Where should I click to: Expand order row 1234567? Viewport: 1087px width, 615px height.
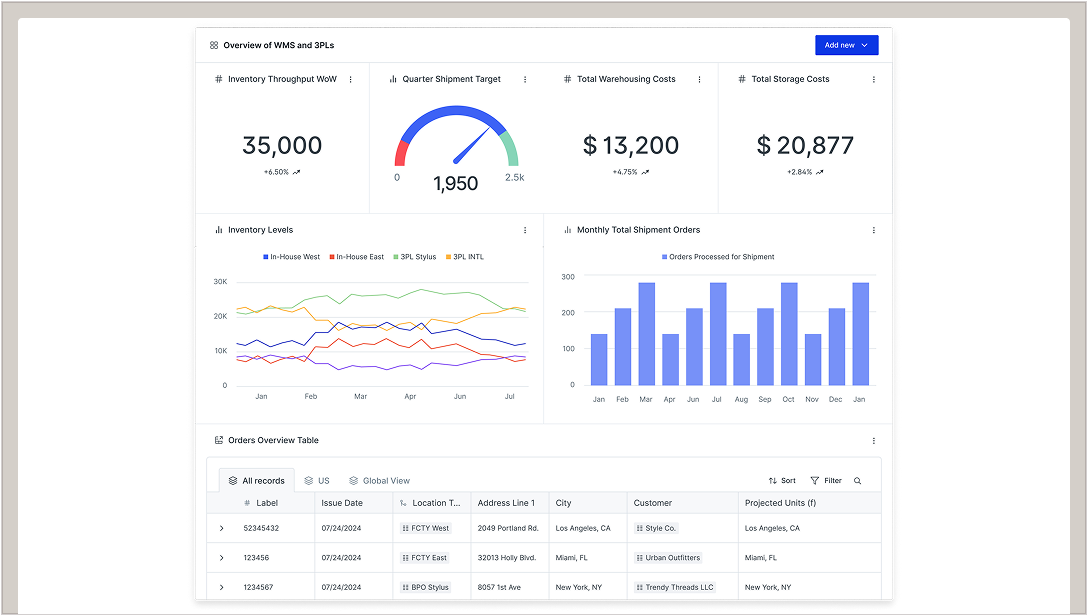(x=221, y=587)
